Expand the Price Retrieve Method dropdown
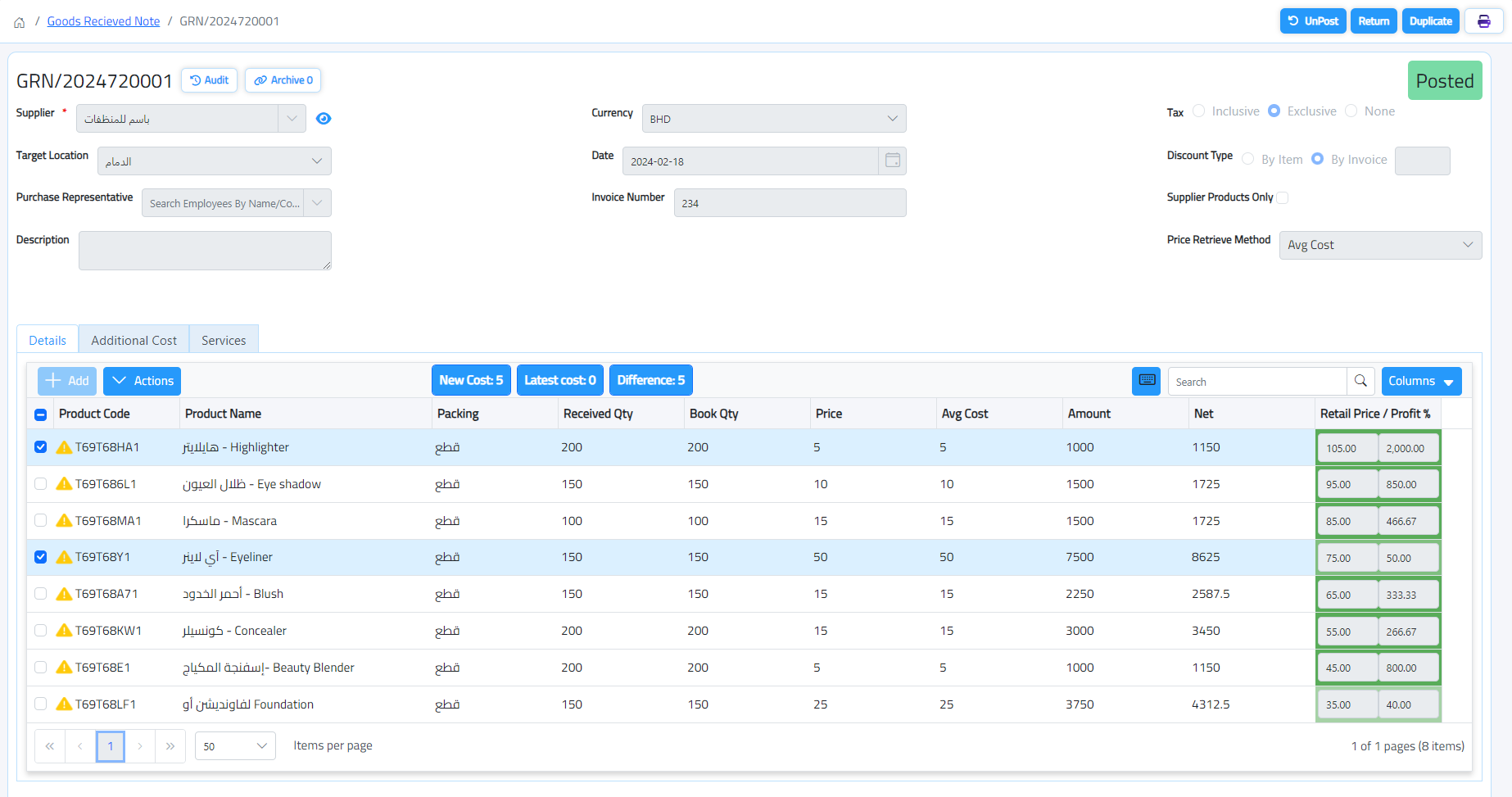 pos(1380,245)
